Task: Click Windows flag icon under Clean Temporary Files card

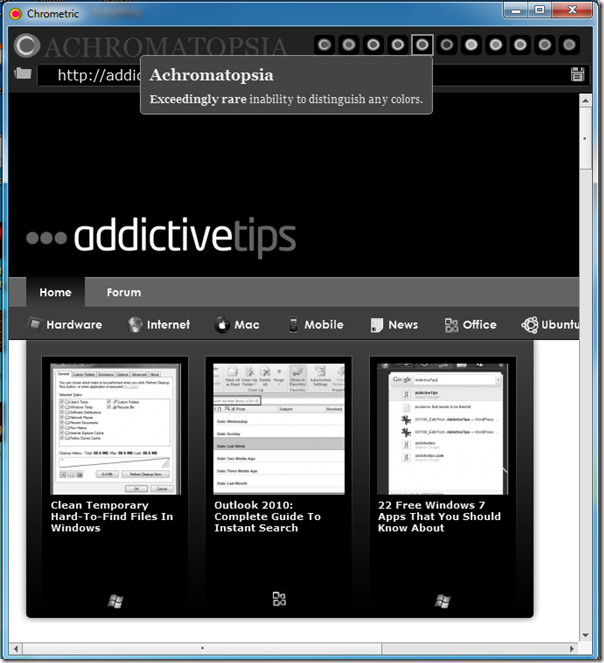Action: (x=115, y=601)
